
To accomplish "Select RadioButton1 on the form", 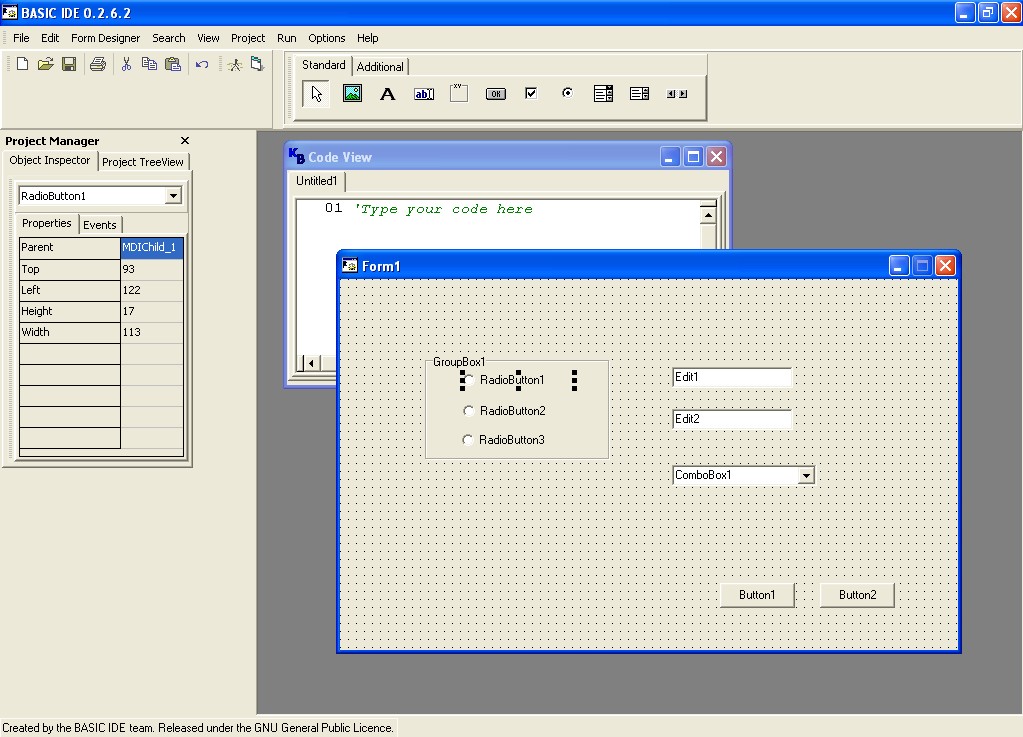I will [x=511, y=380].
